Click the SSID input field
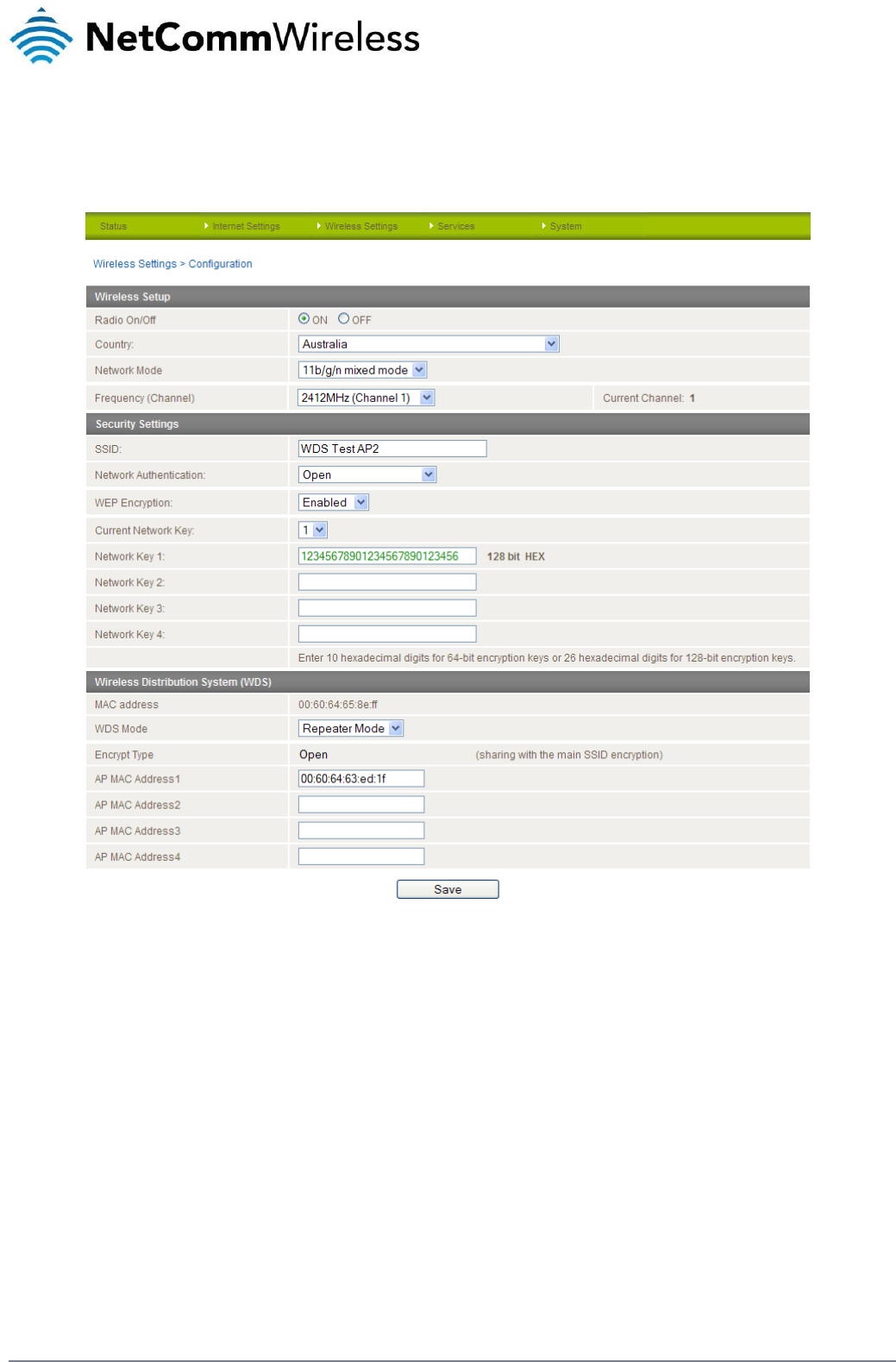 392,449
